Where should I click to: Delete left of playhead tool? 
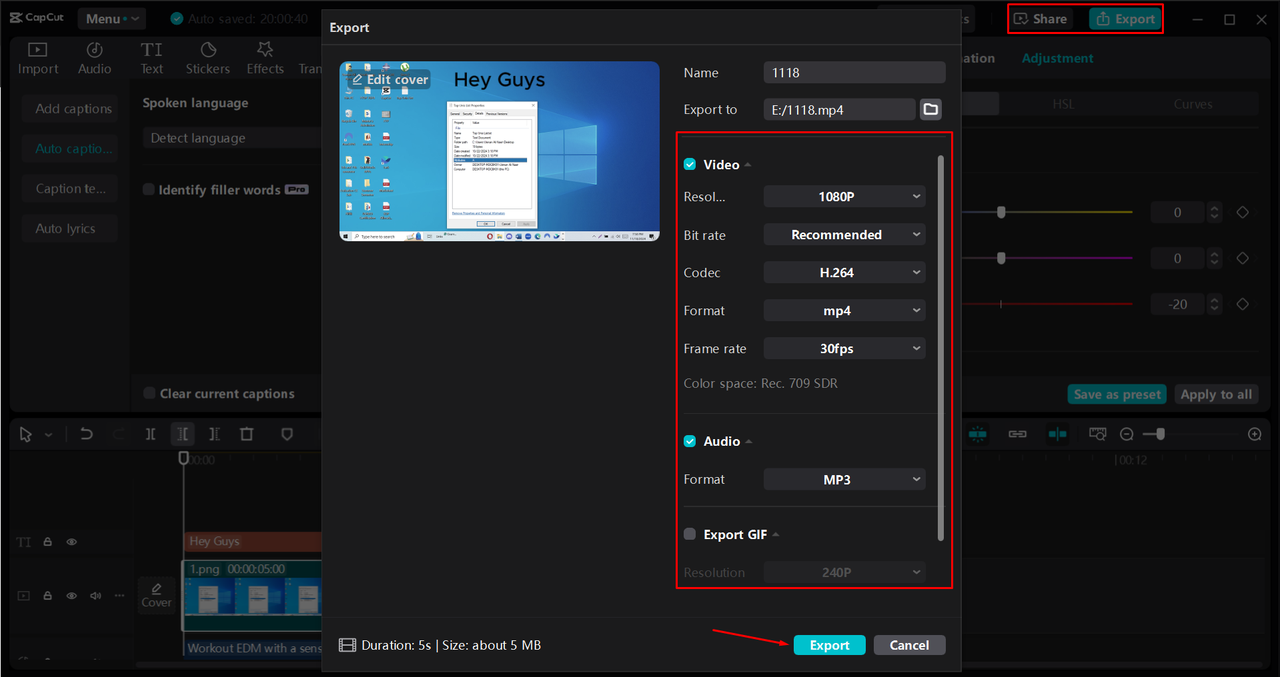pos(182,434)
